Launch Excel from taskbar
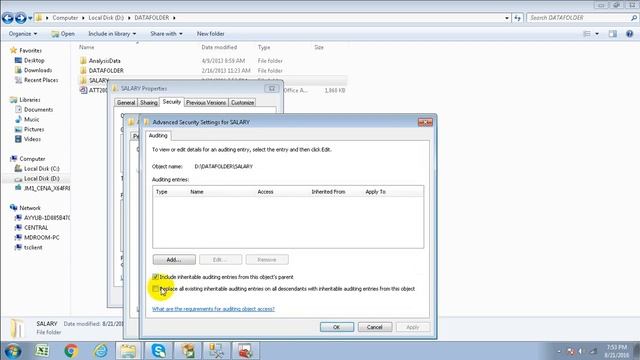The width and height of the screenshot is (640, 360). tap(42, 351)
